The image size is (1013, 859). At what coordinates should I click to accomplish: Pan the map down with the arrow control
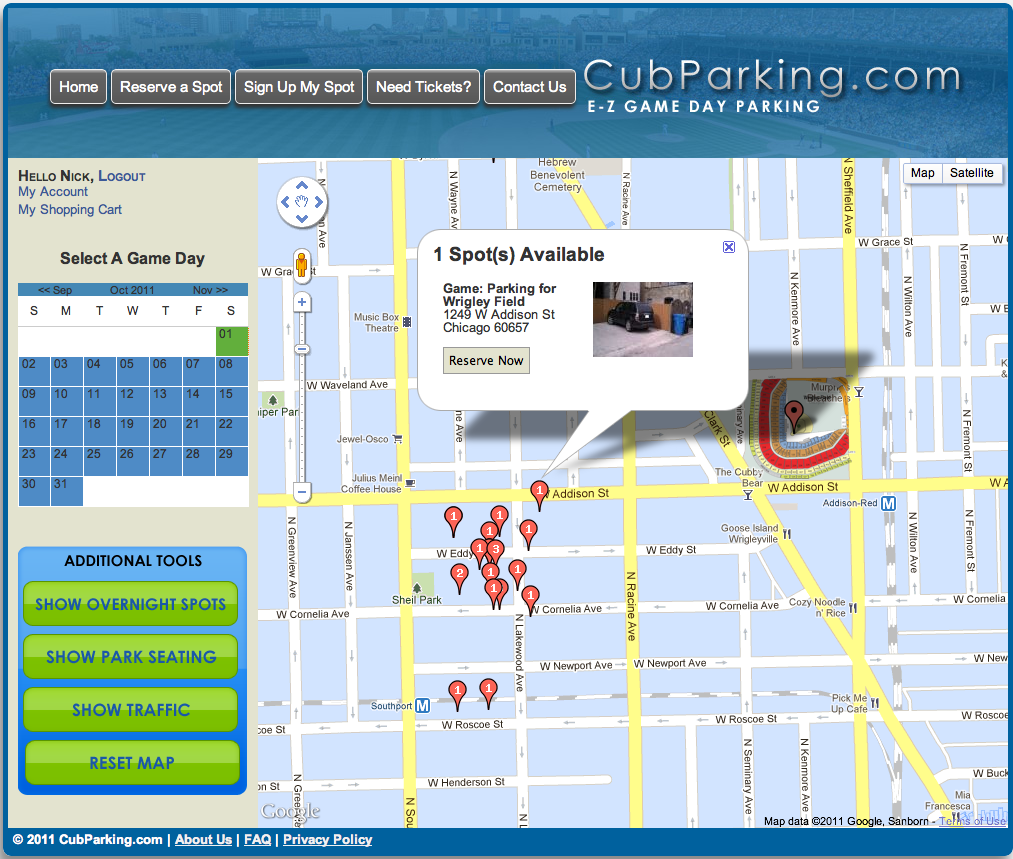pos(302,218)
